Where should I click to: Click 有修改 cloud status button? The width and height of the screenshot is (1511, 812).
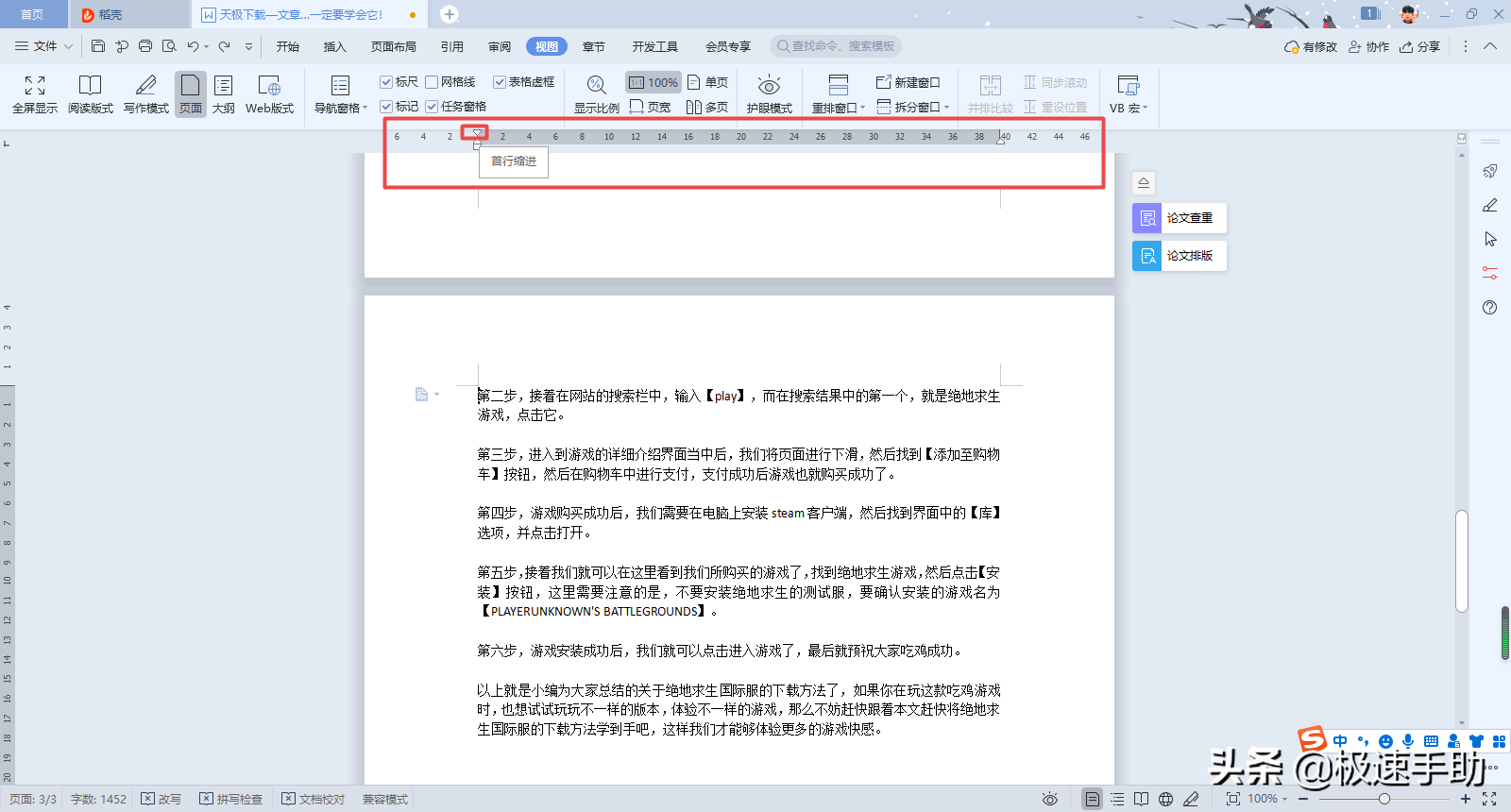pos(1311,46)
